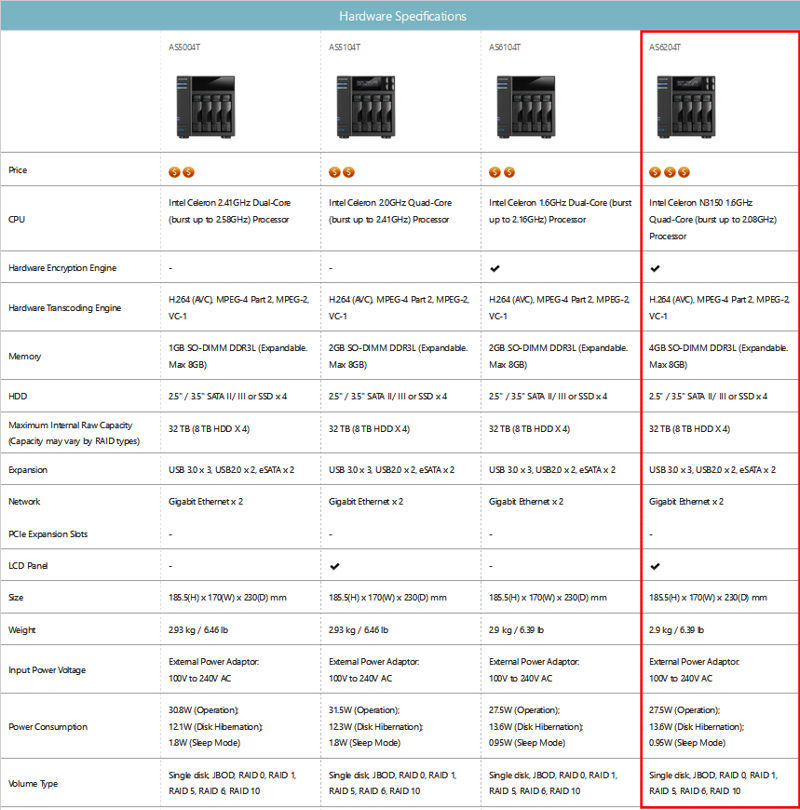This screenshot has height=810, width=800.
Task: Click AS5004T H.264 transcoding cell
Action: tap(239, 308)
